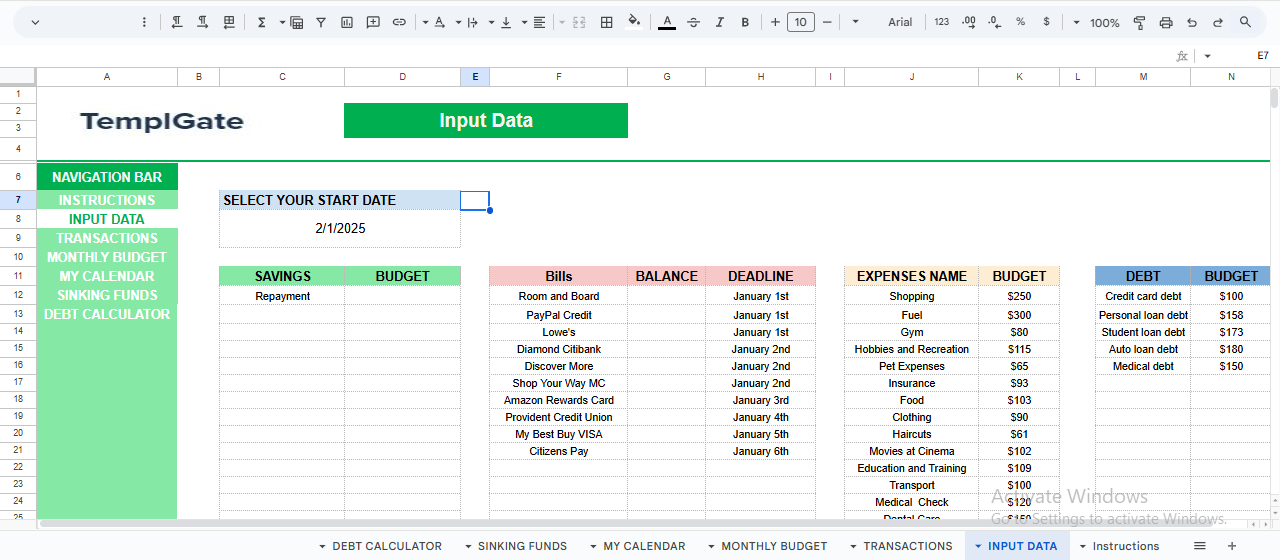Open the borders tool
Screen dimensions: 1280x560
(x=606, y=22)
